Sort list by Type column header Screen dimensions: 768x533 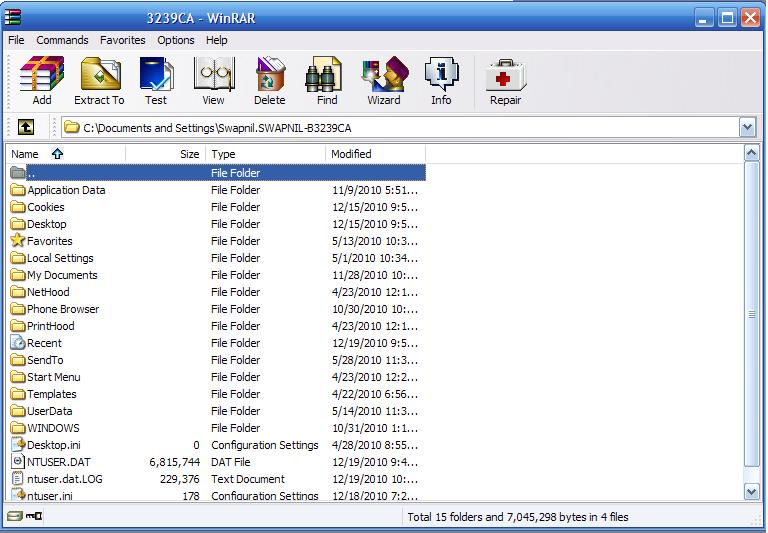tap(265, 154)
